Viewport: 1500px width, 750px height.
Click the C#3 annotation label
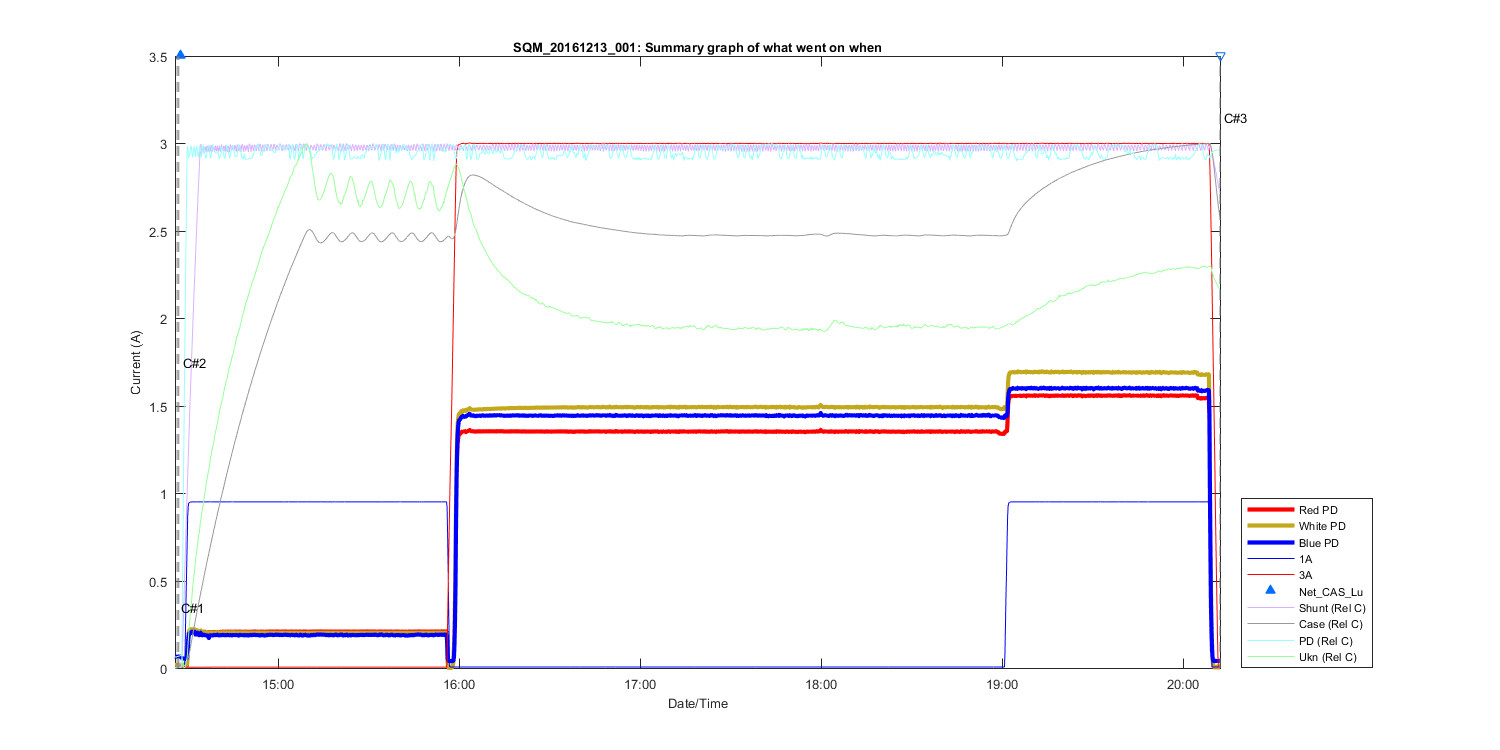point(1235,119)
